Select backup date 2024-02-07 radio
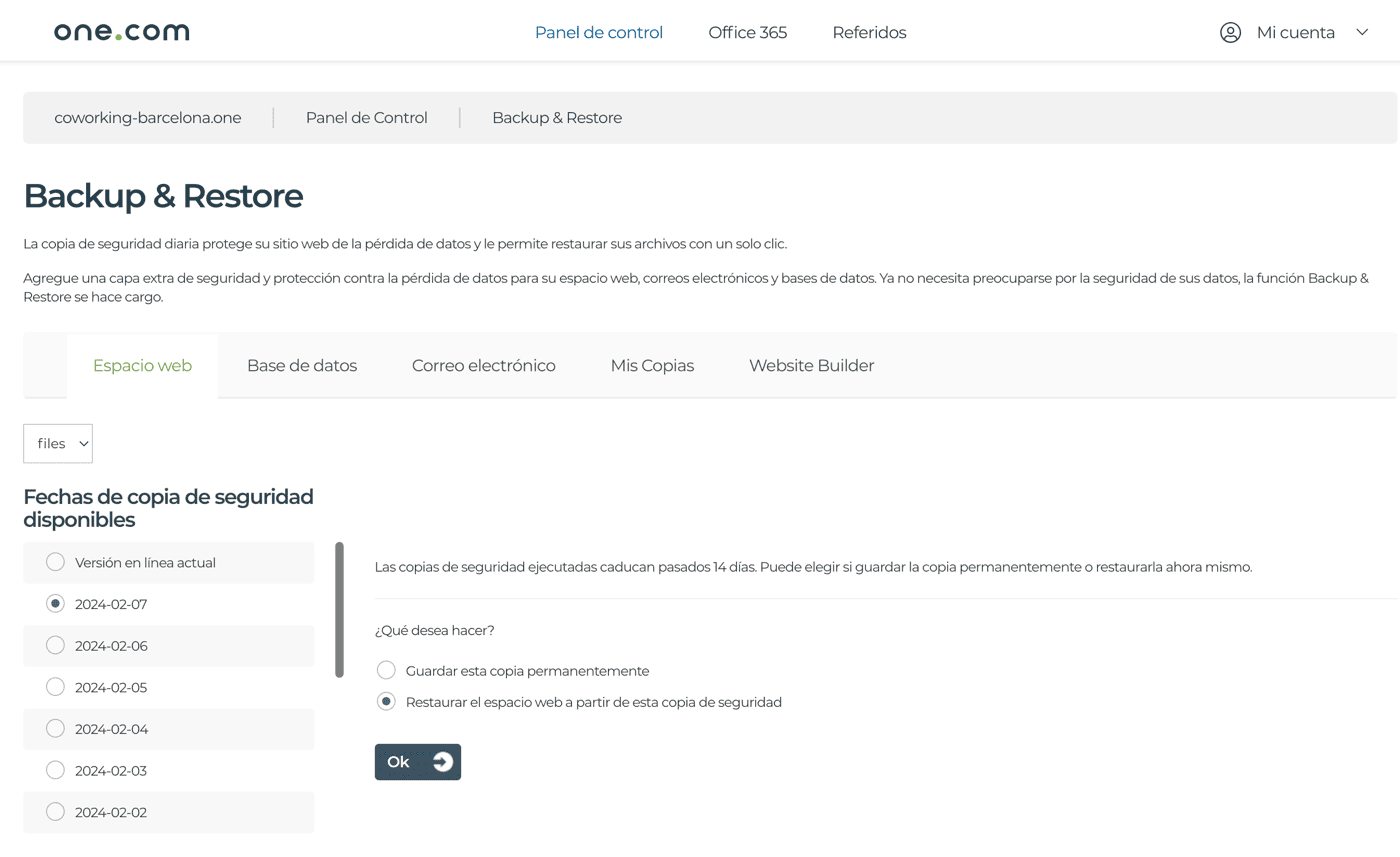 point(56,604)
